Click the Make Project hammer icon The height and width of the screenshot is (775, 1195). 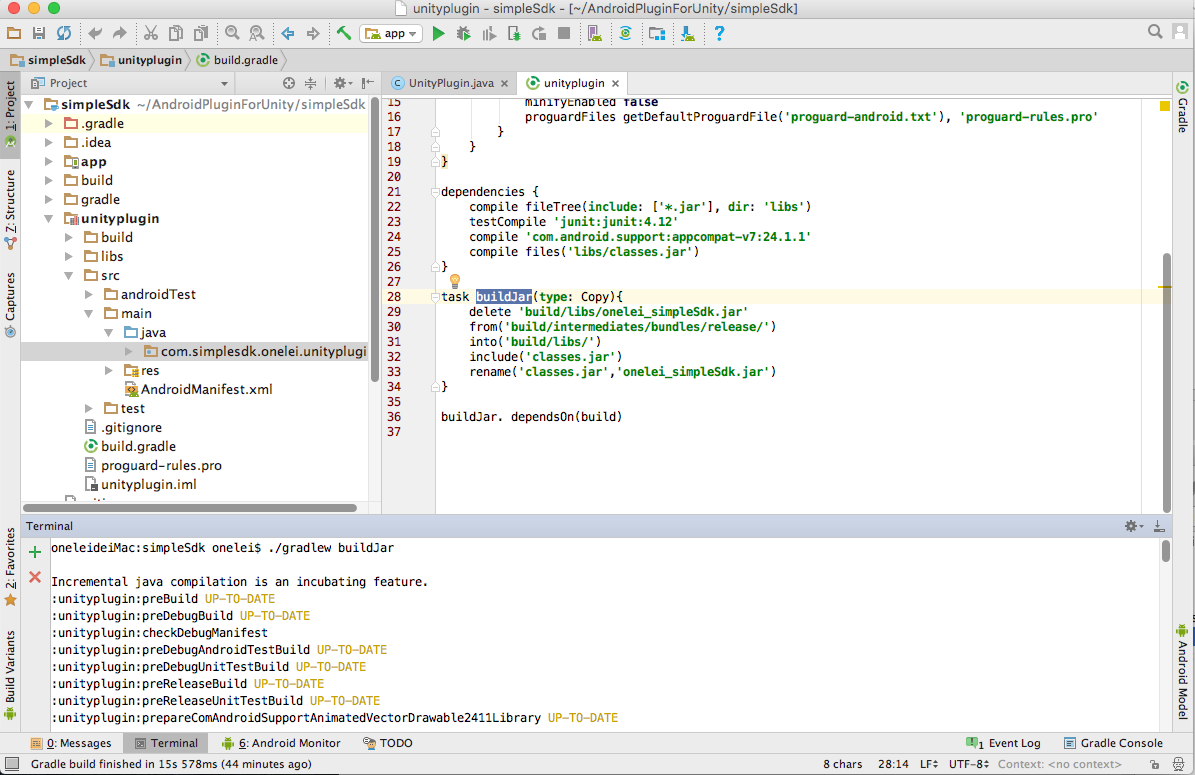click(x=344, y=34)
